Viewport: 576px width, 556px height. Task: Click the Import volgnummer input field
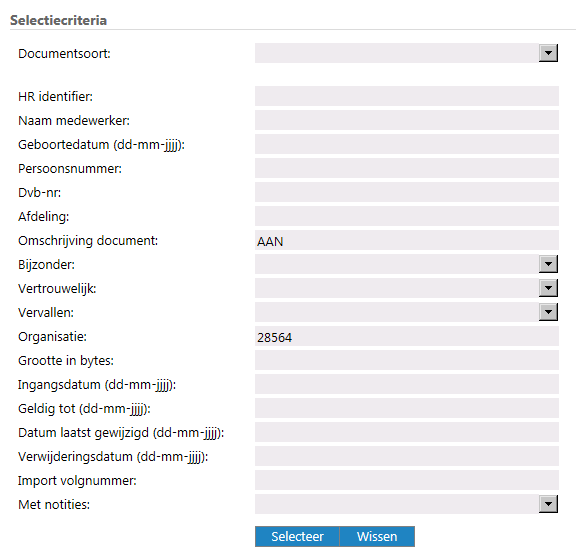407,480
